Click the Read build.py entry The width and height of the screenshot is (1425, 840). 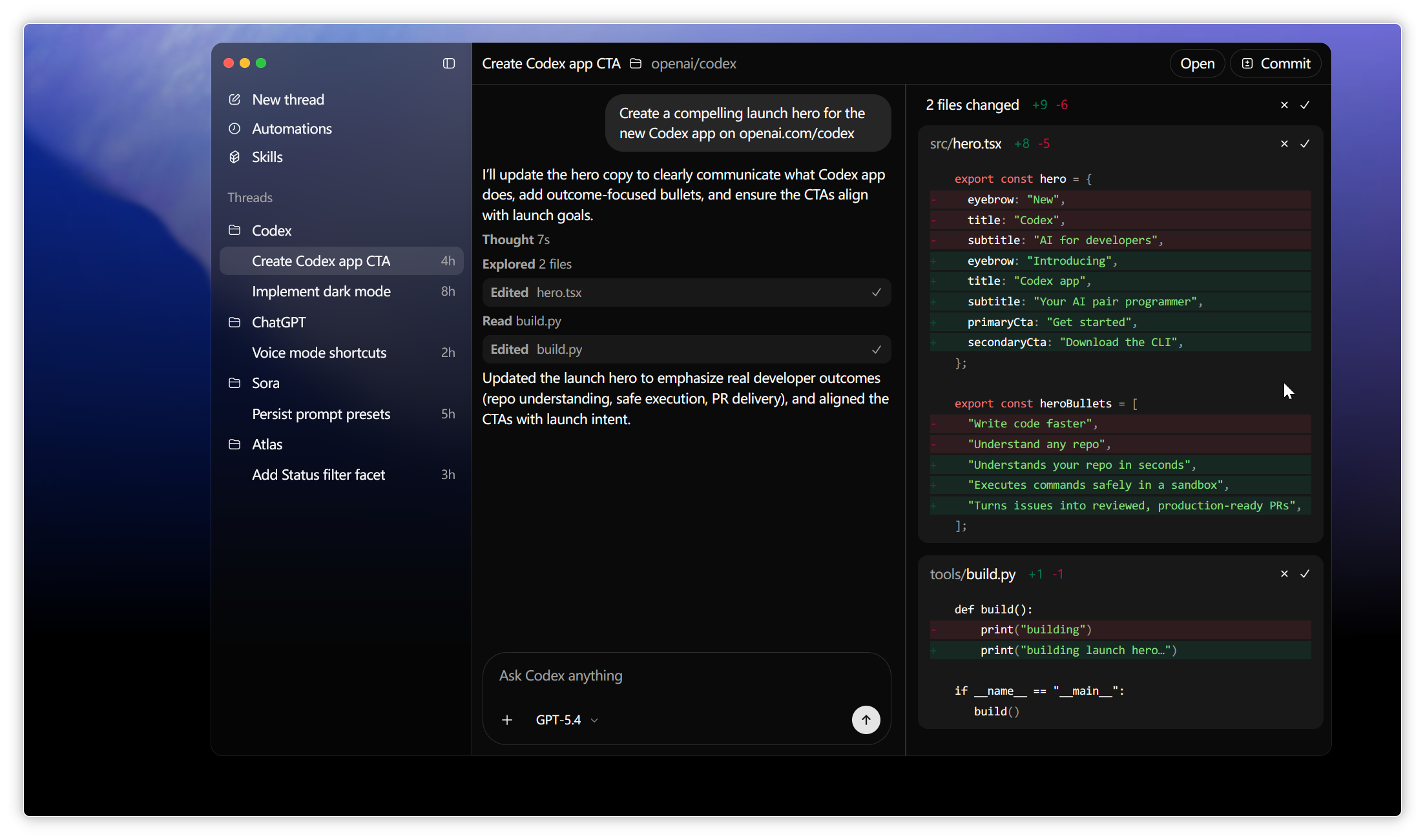point(521,321)
